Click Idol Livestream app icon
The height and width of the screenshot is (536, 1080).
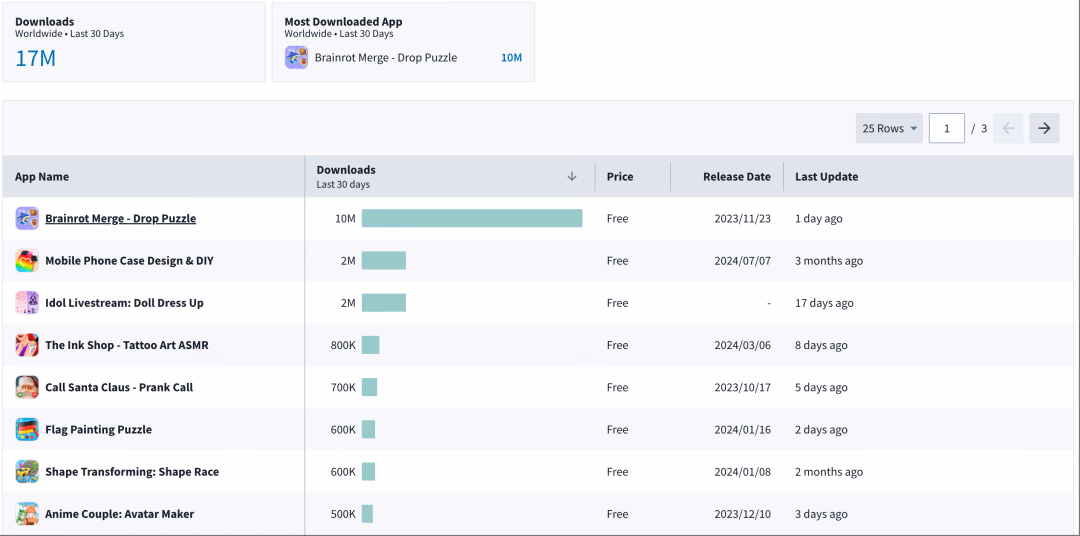coord(27,303)
